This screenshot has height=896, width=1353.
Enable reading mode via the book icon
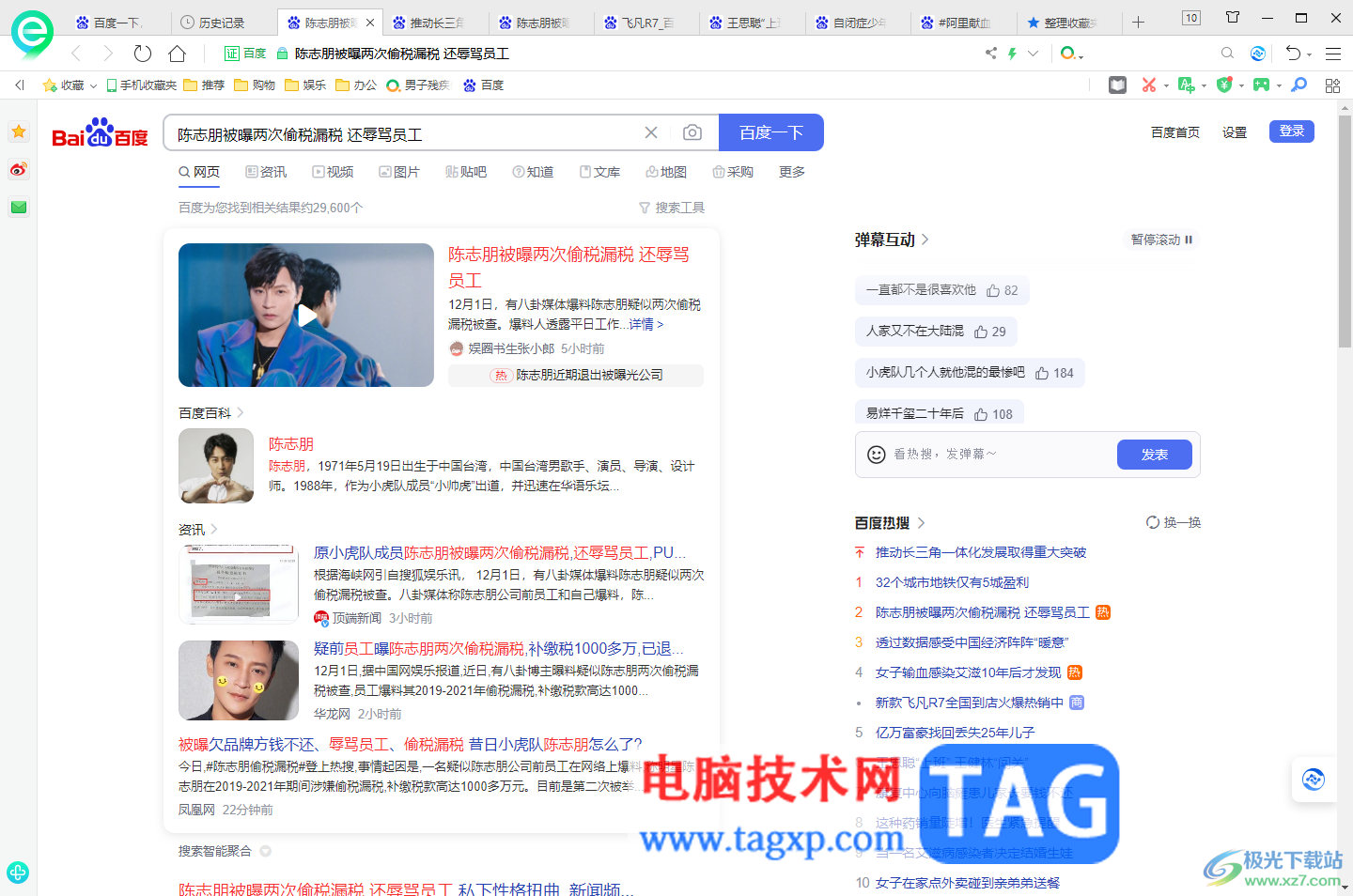point(1116,85)
